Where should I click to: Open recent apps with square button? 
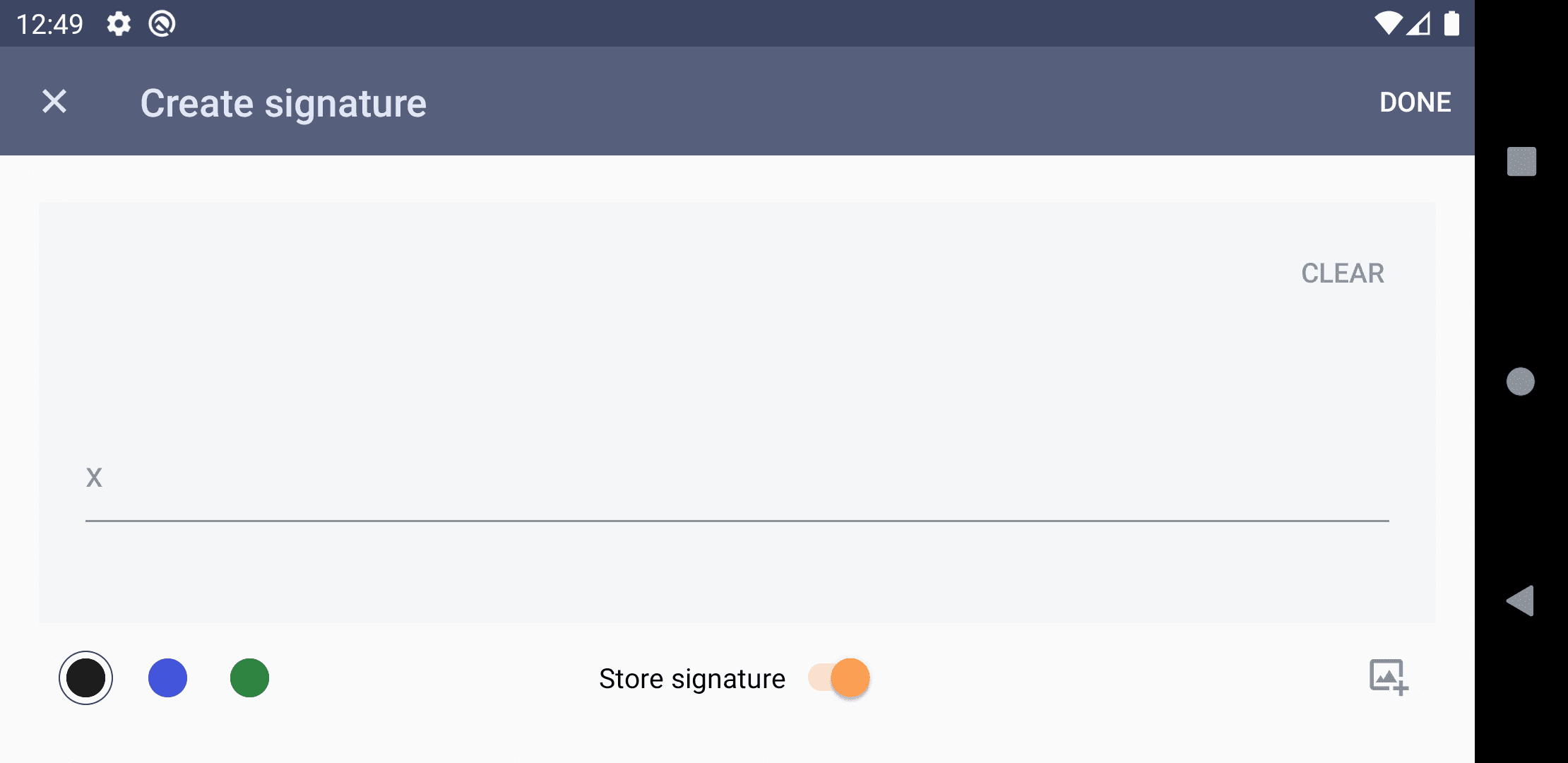pos(1521,161)
